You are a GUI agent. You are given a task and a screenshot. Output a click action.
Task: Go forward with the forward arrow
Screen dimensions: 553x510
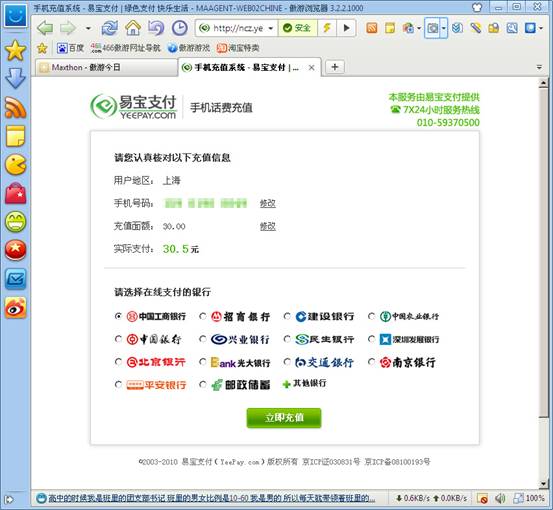click(68, 28)
